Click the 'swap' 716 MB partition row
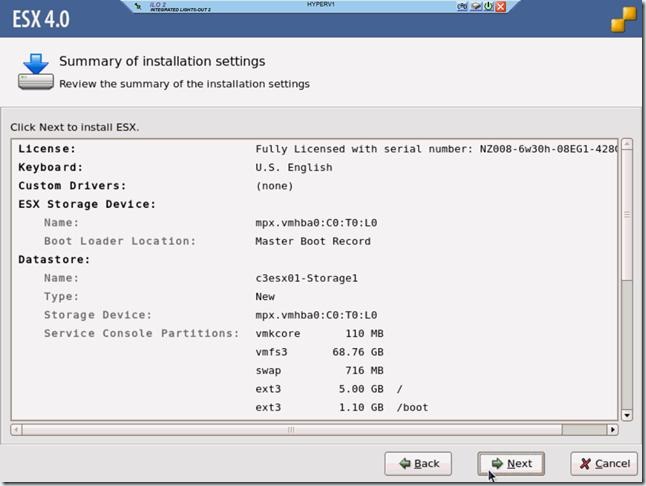Screen dimensions: 646x486 tap(319, 371)
